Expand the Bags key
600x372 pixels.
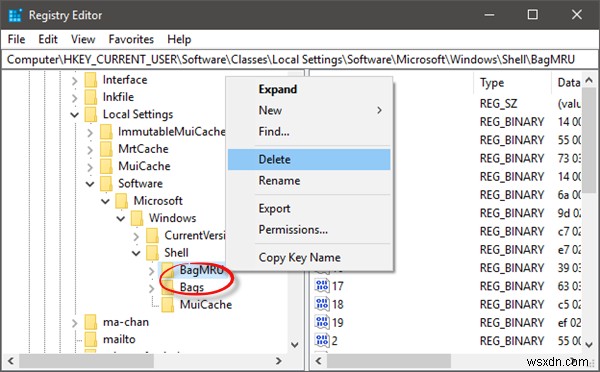(x=152, y=288)
